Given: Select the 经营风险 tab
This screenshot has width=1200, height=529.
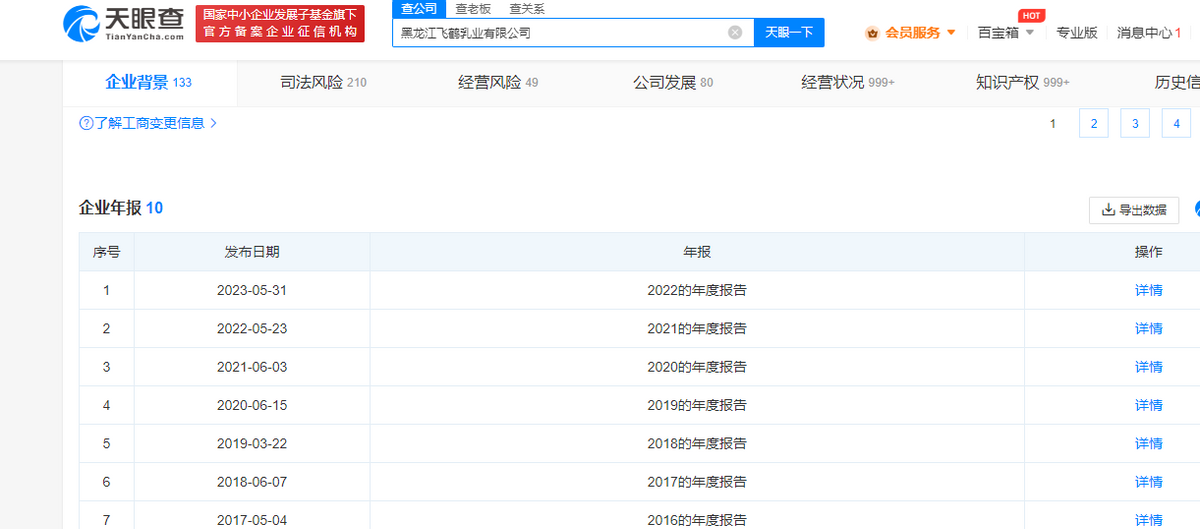Looking at the screenshot, I should click(498, 83).
